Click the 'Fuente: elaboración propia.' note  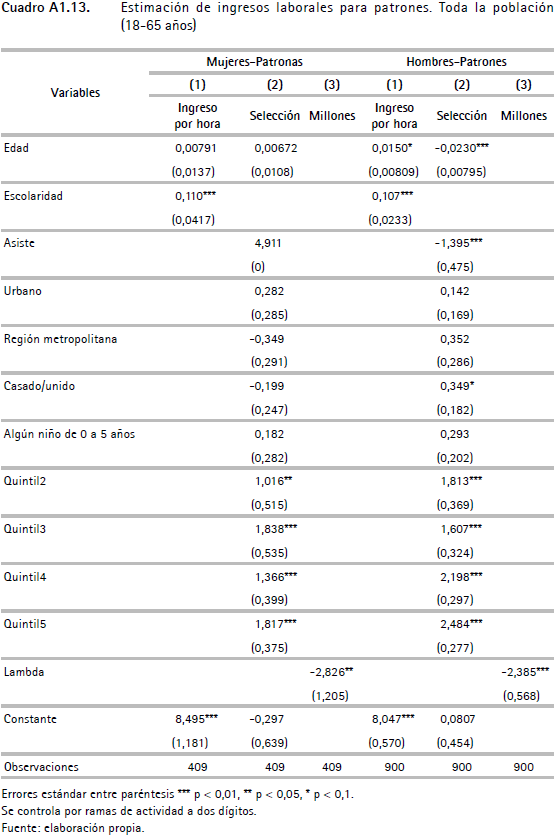click(73, 828)
